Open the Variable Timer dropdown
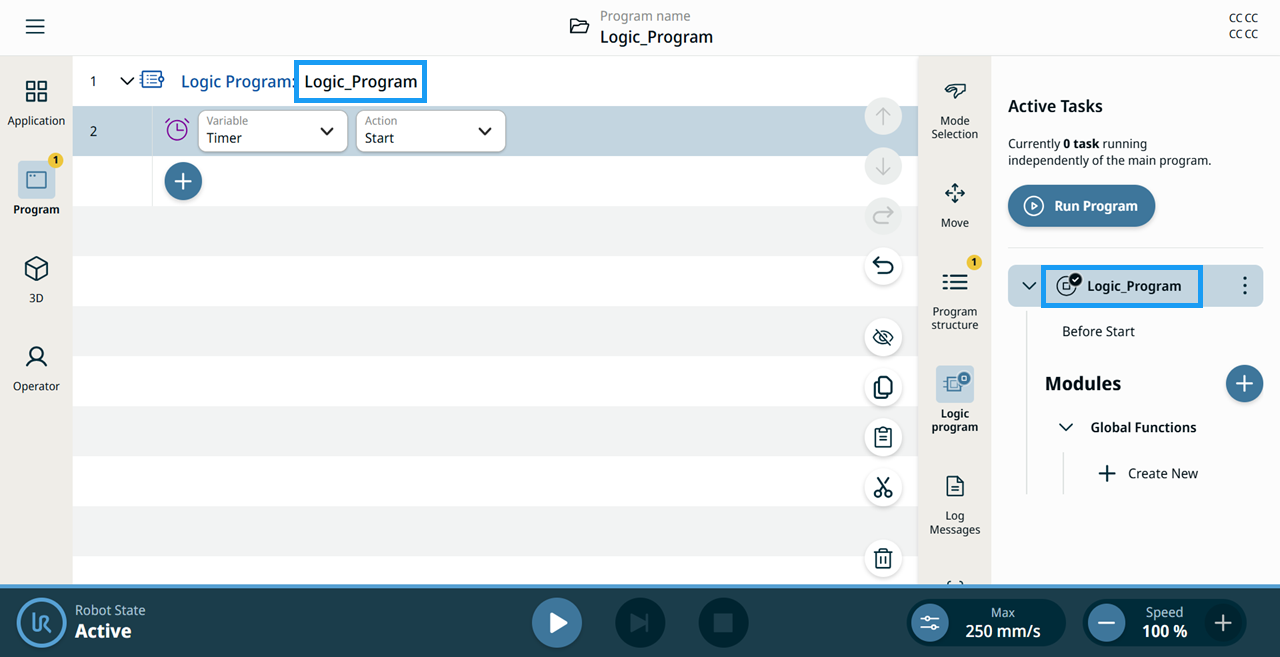1280x657 pixels. pos(273,131)
